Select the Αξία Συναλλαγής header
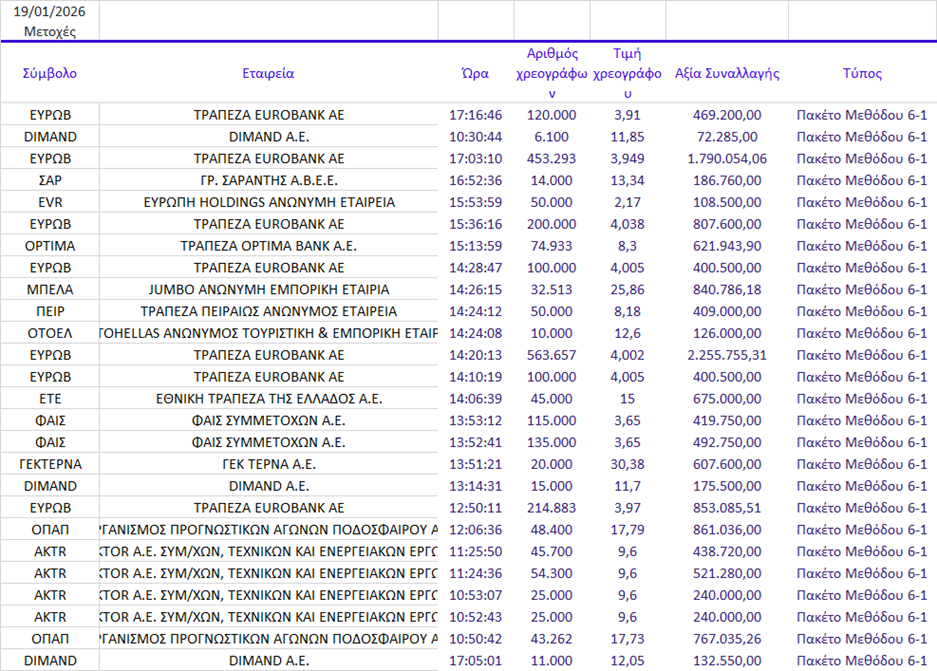The width and height of the screenshot is (937, 671). click(x=727, y=73)
